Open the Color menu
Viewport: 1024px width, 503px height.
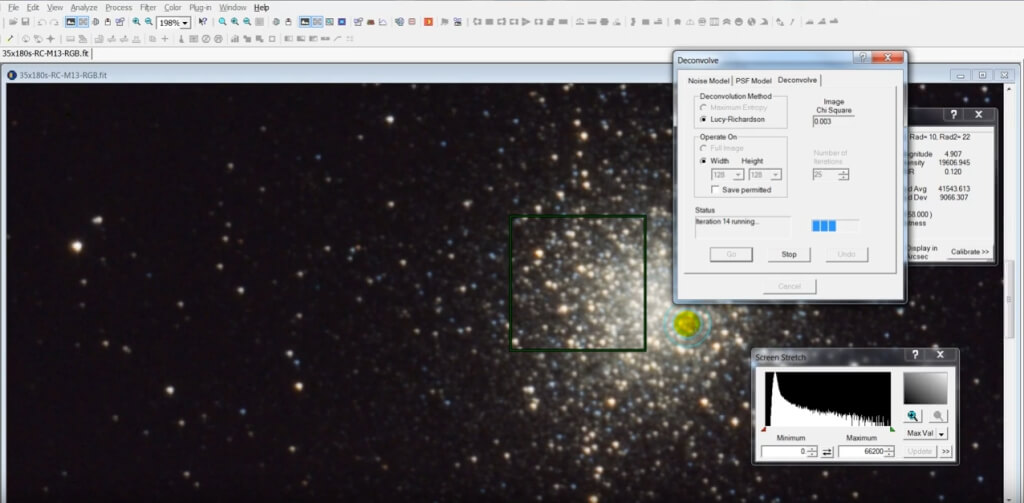coord(172,8)
